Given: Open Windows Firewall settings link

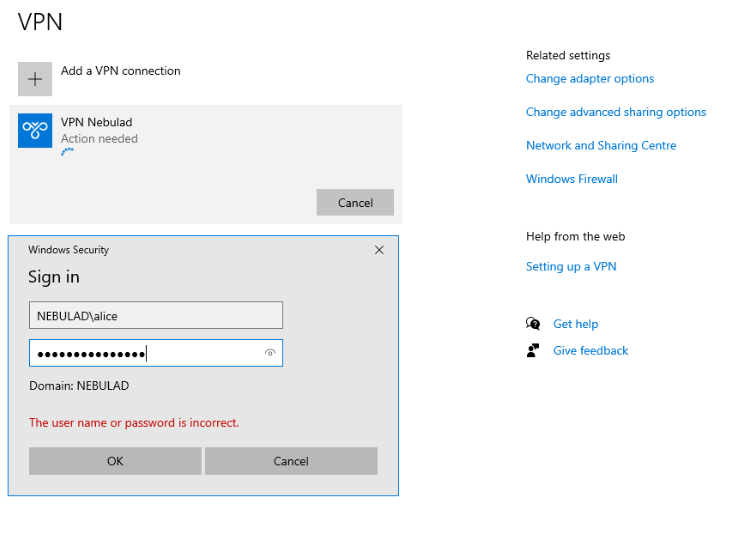Looking at the screenshot, I should 572,179.
